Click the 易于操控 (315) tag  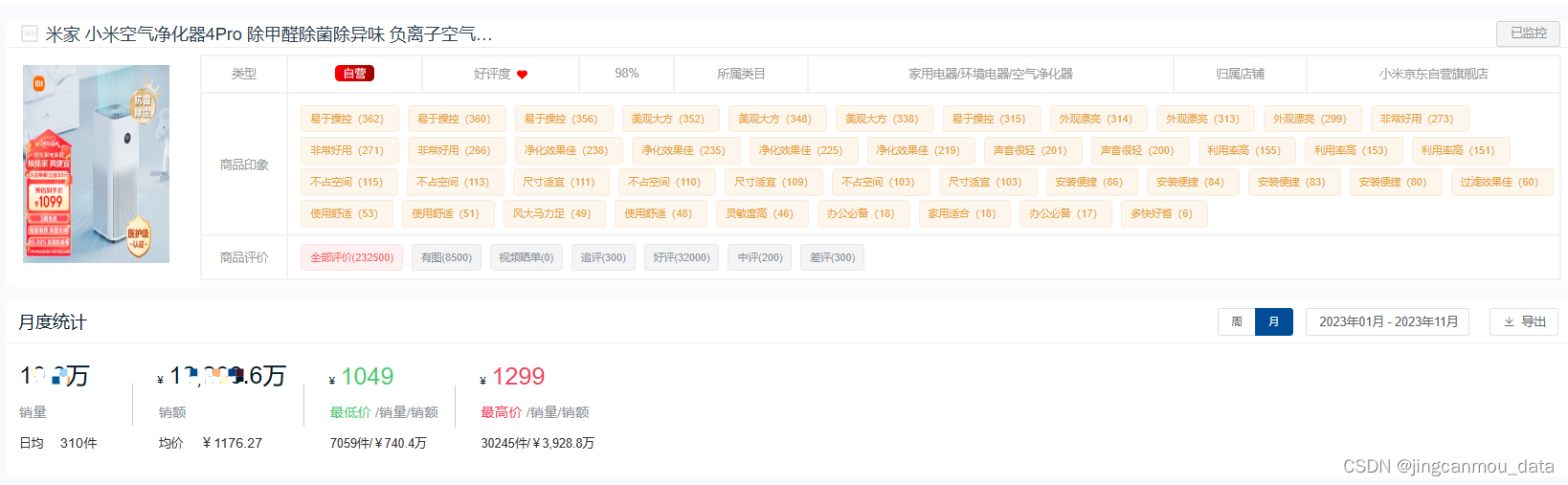[x=992, y=119]
